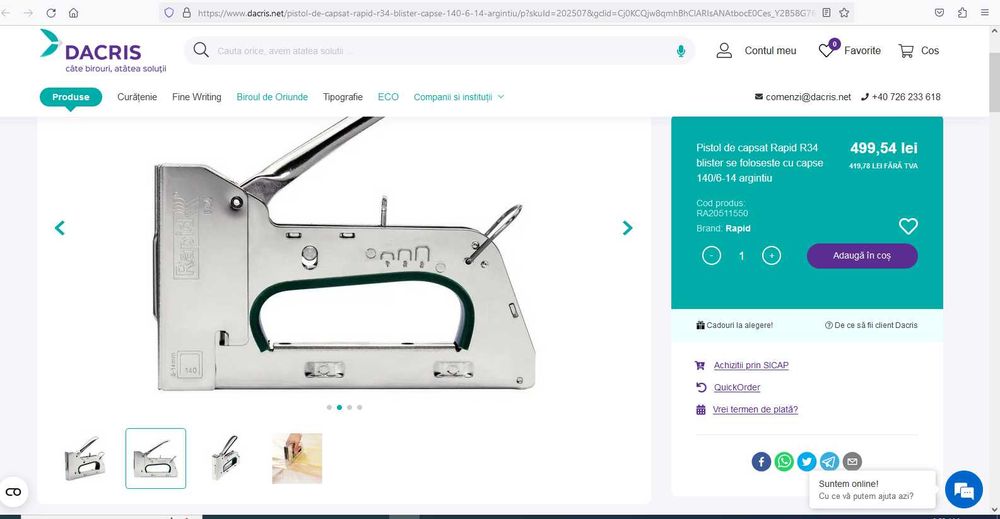Viewport: 1000px width, 519px height.
Task: Click the +40 726 233 618 phone link
Action: 901,97
